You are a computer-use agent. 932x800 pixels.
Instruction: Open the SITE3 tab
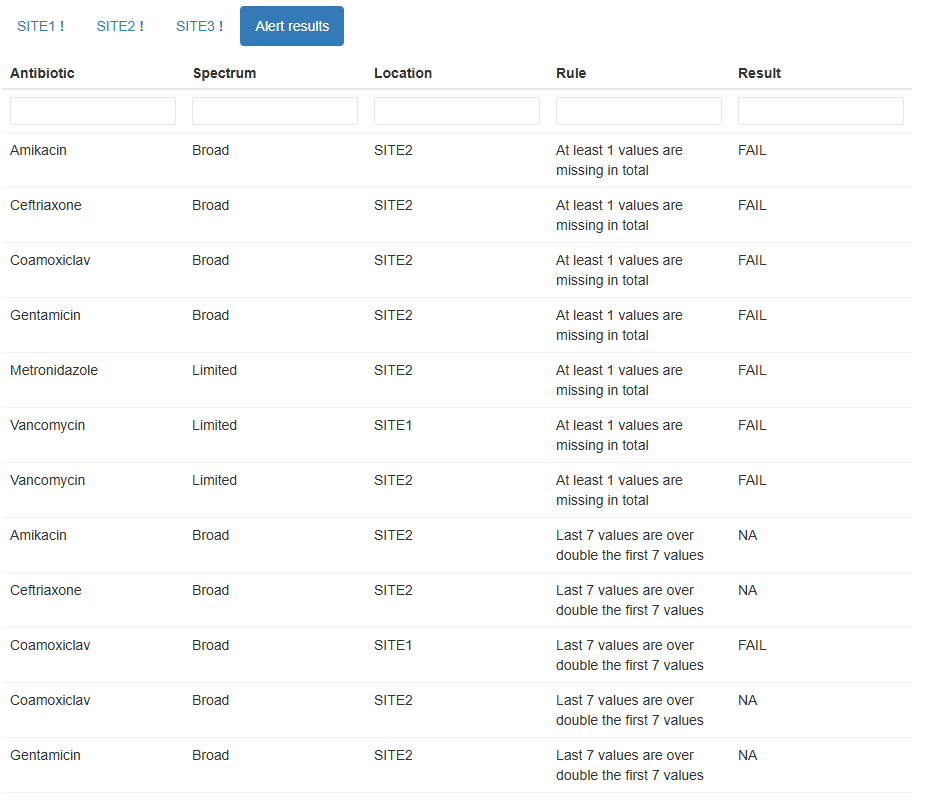pos(199,26)
